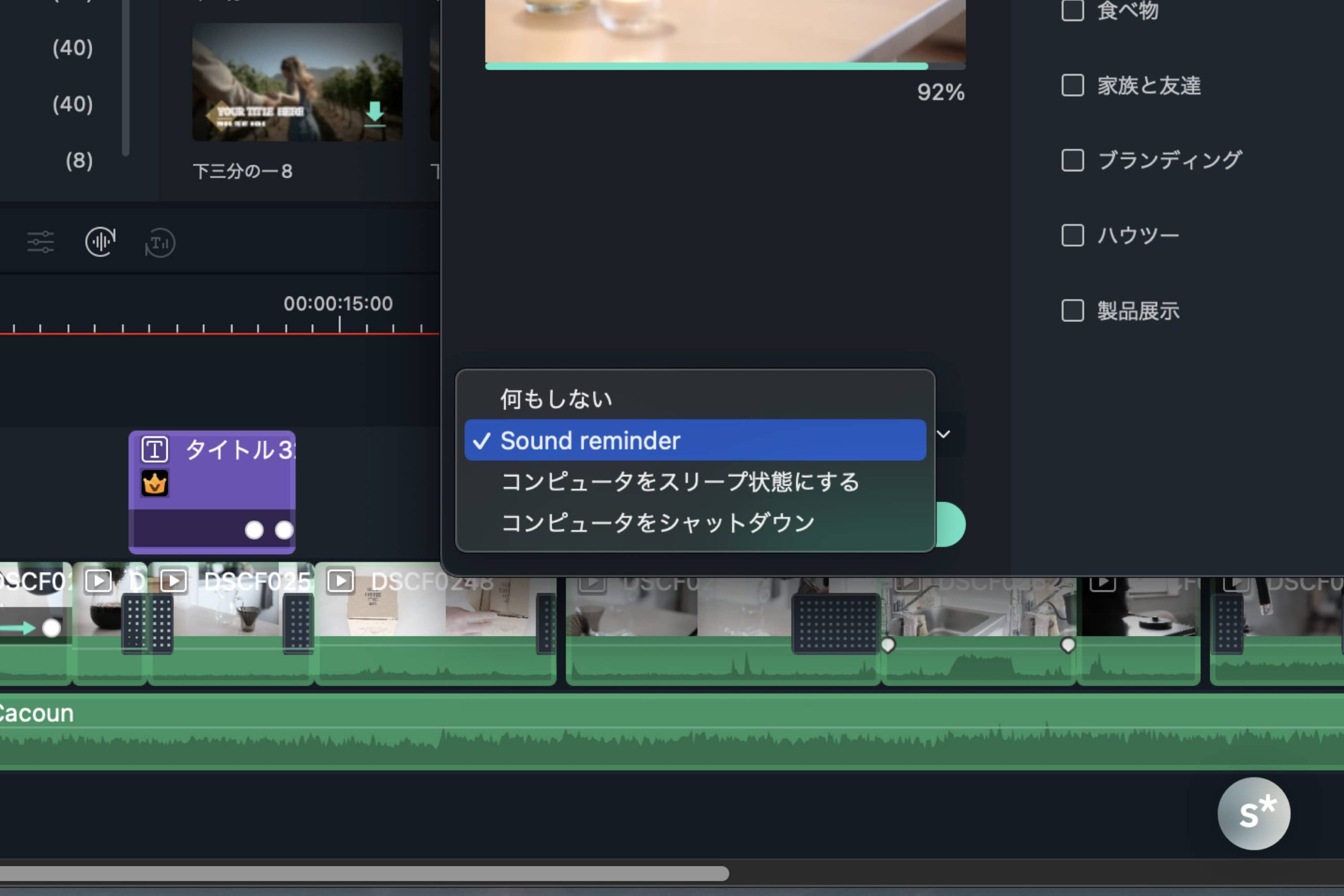Click the dropdown chevron beside the popup menu
The width and height of the screenshot is (1344, 896).
[943, 434]
